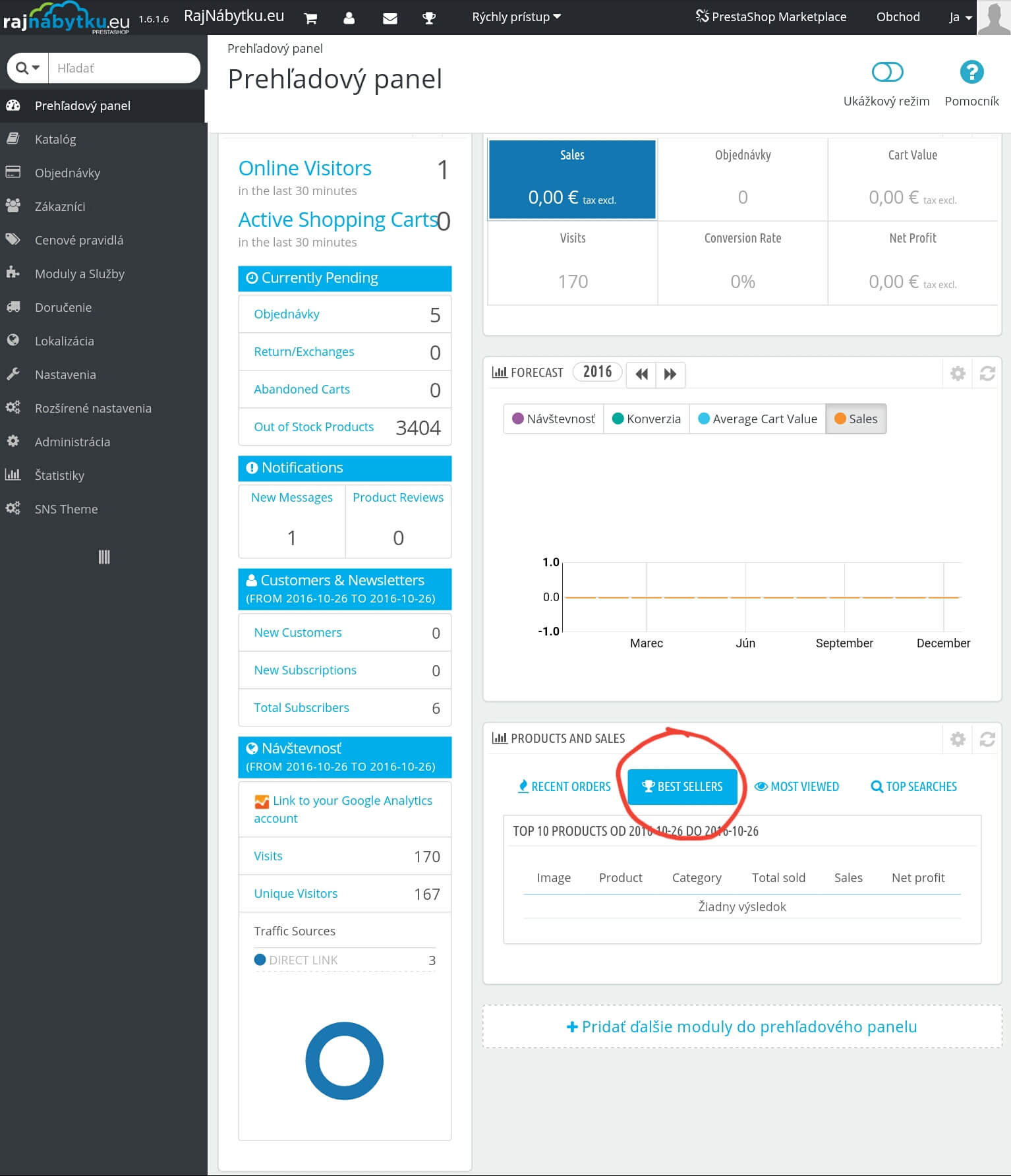Screen dimensions: 1011x1176
Task: Collapse the sidebar menu using bars icon
Action: pos(104,557)
